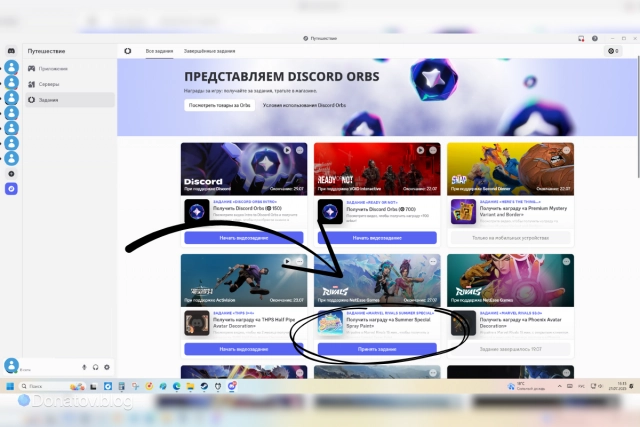The width and height of the screenshot is (640, 427).
Task: Click Ready or Not banner image
Action: 377,169
